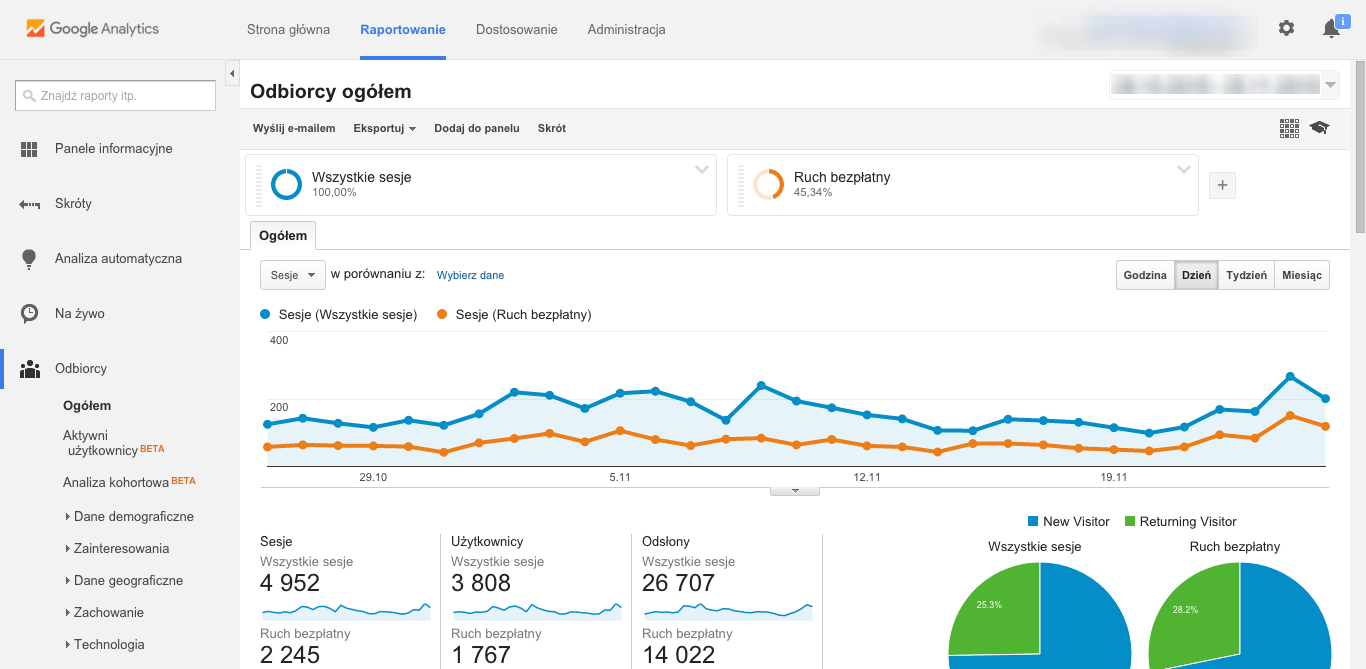Click the Skrót toolbar button
1366x669 pixels.
(x=552, y=128)
